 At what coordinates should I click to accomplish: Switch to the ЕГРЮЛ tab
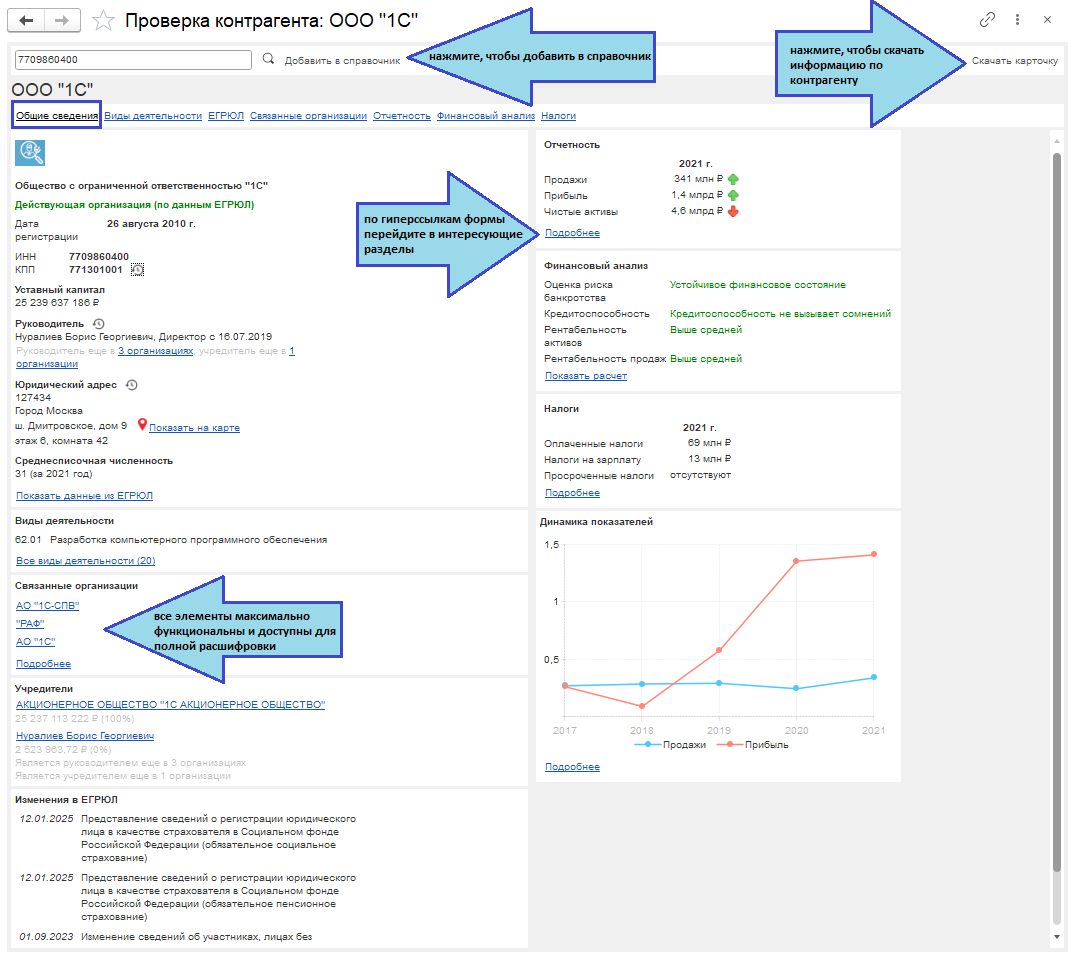pos(226,116)
